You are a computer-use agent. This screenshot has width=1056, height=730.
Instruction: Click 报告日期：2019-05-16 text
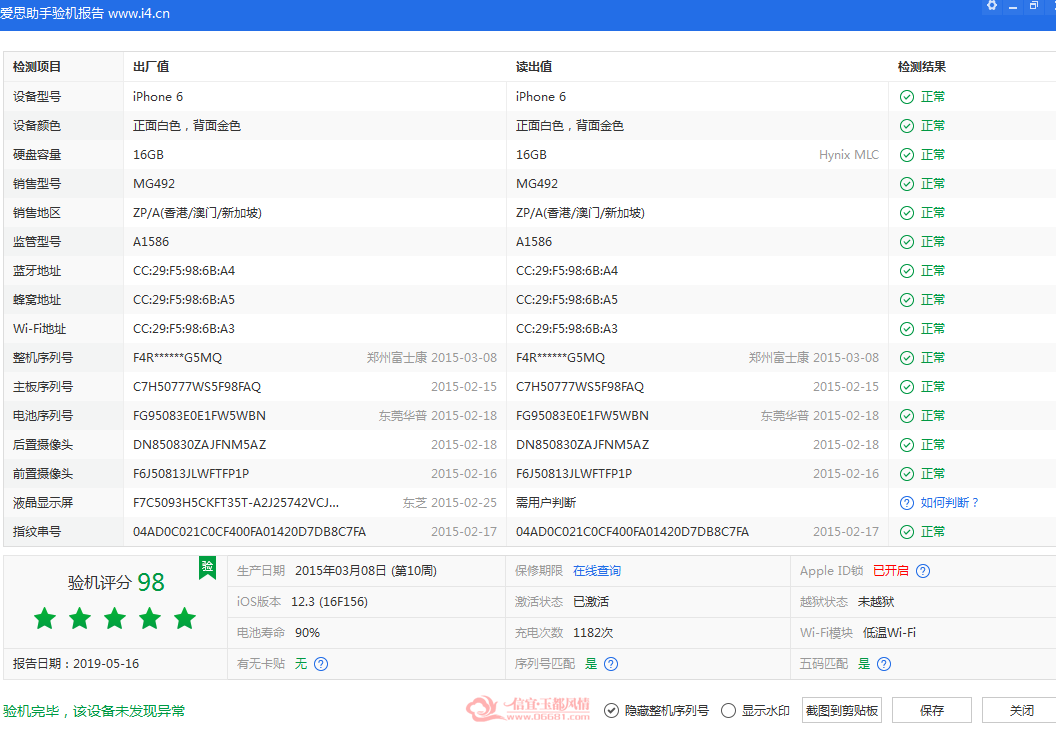pyautogui.click(x=76, y=664)
